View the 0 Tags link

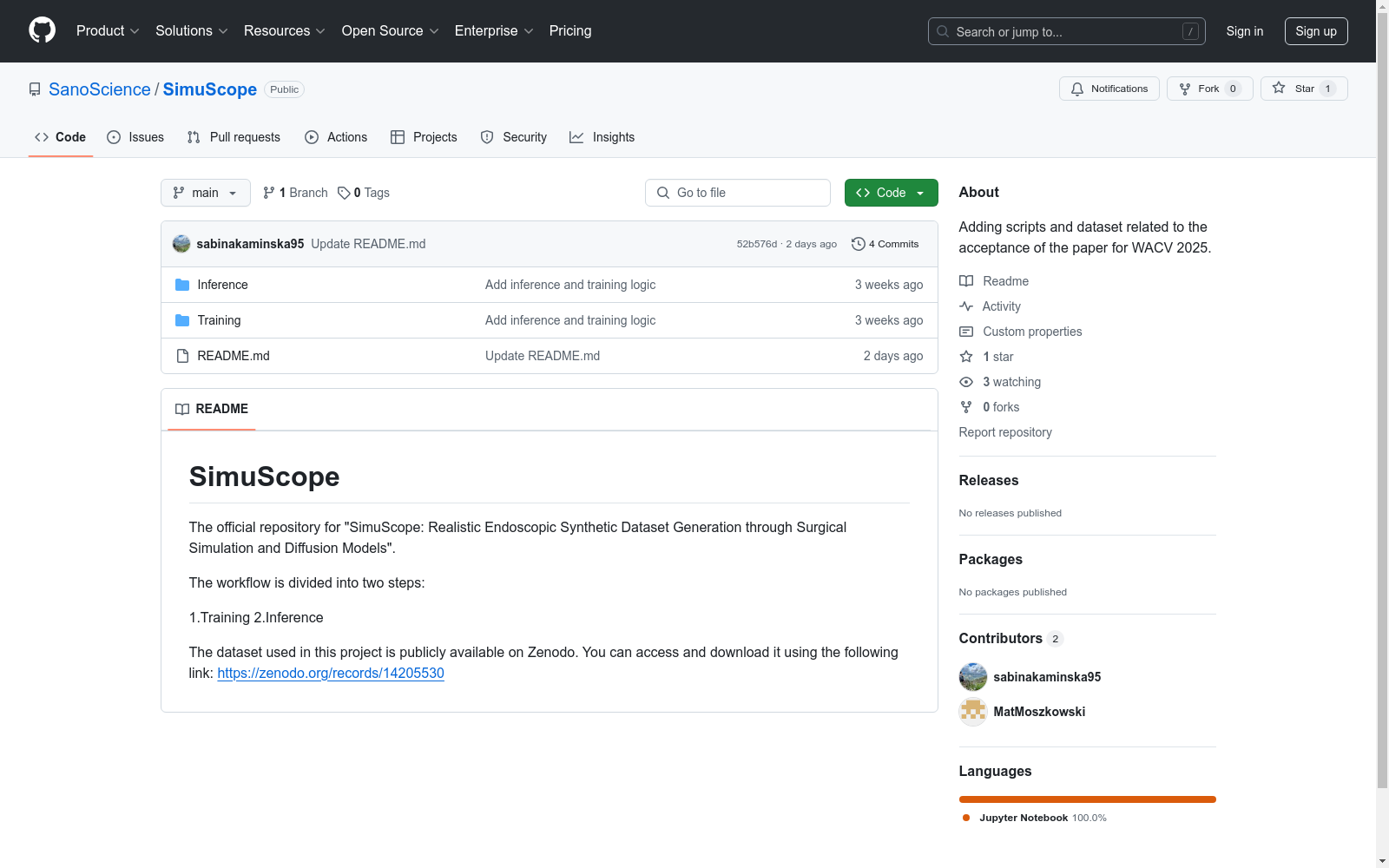364,193
